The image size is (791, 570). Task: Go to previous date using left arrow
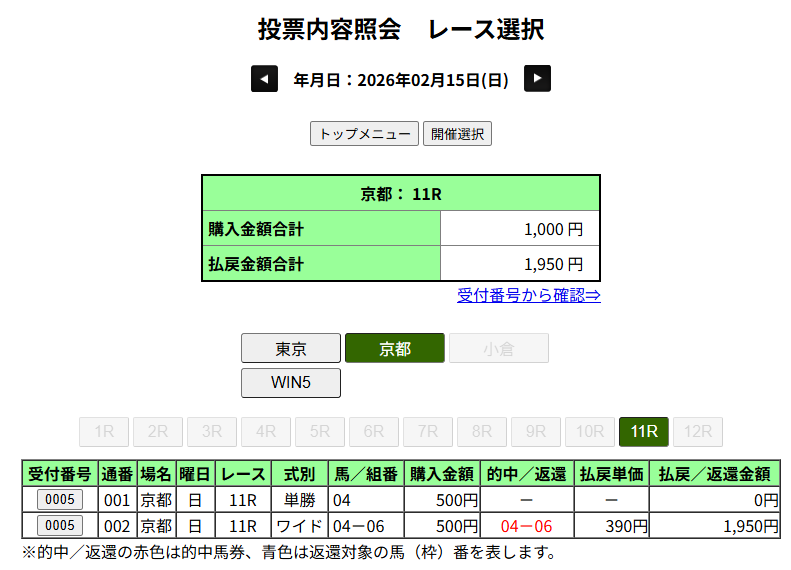click(x=264, y=79)
